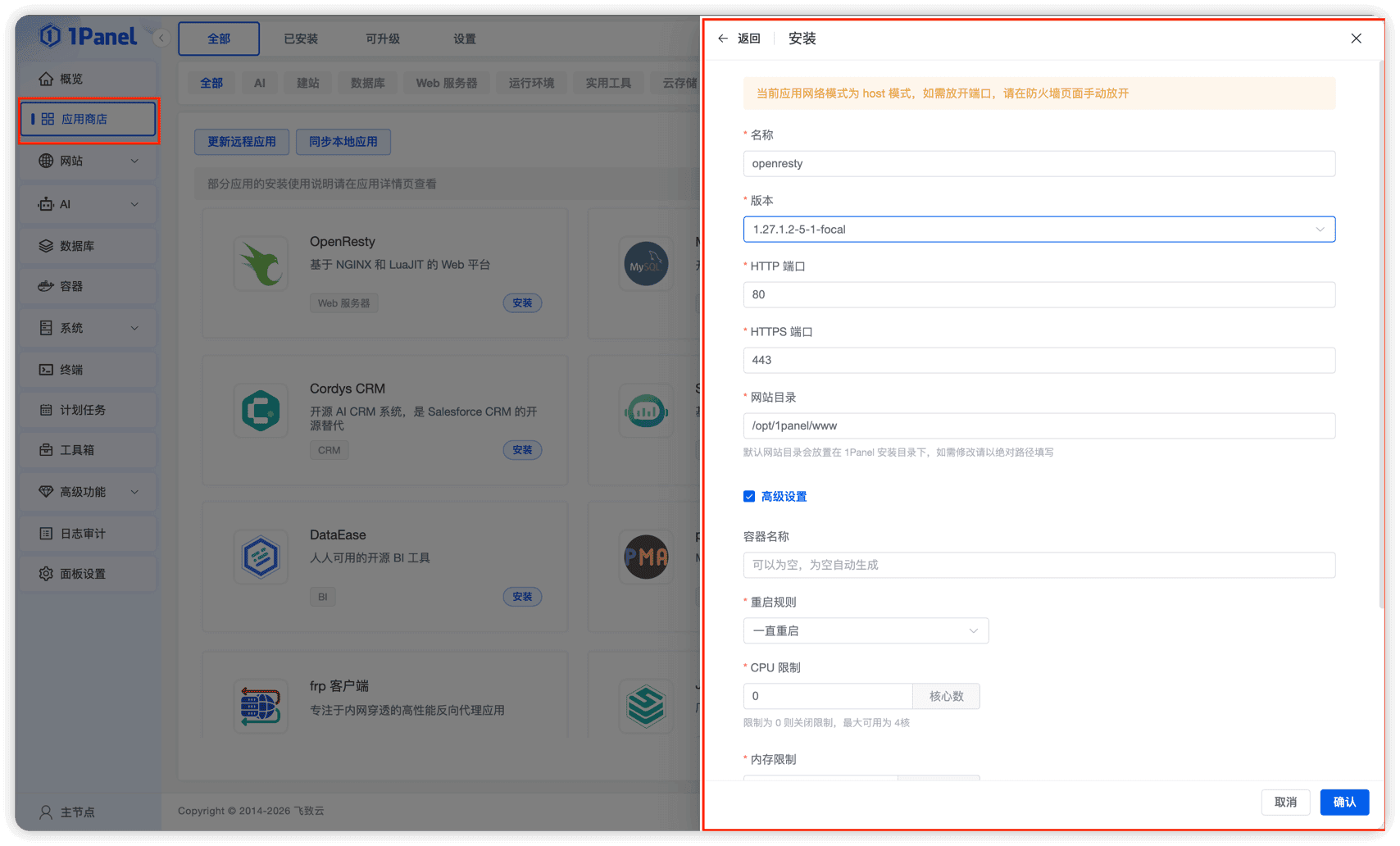Click the HTTP 端口 input field
This screenshot has height=846, width=1400.
pos(1039,294)
